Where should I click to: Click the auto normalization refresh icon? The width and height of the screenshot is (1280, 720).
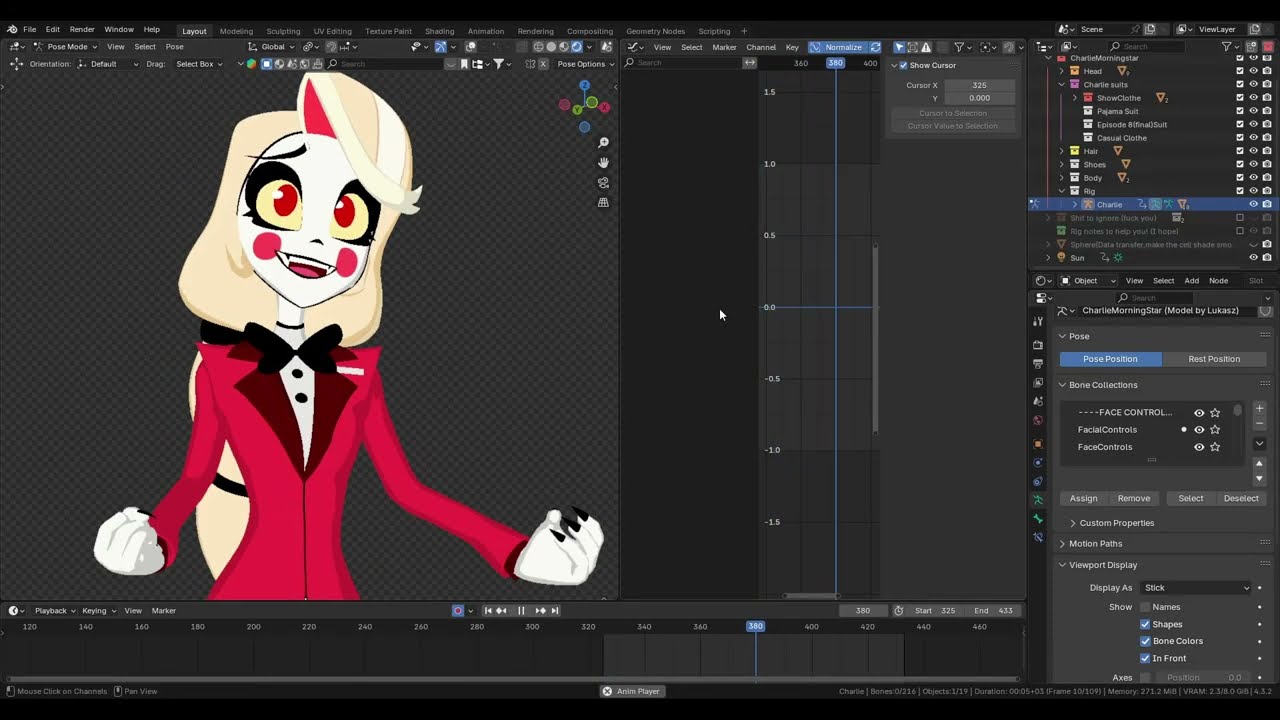pyautogui.click(x=875, y=47)
